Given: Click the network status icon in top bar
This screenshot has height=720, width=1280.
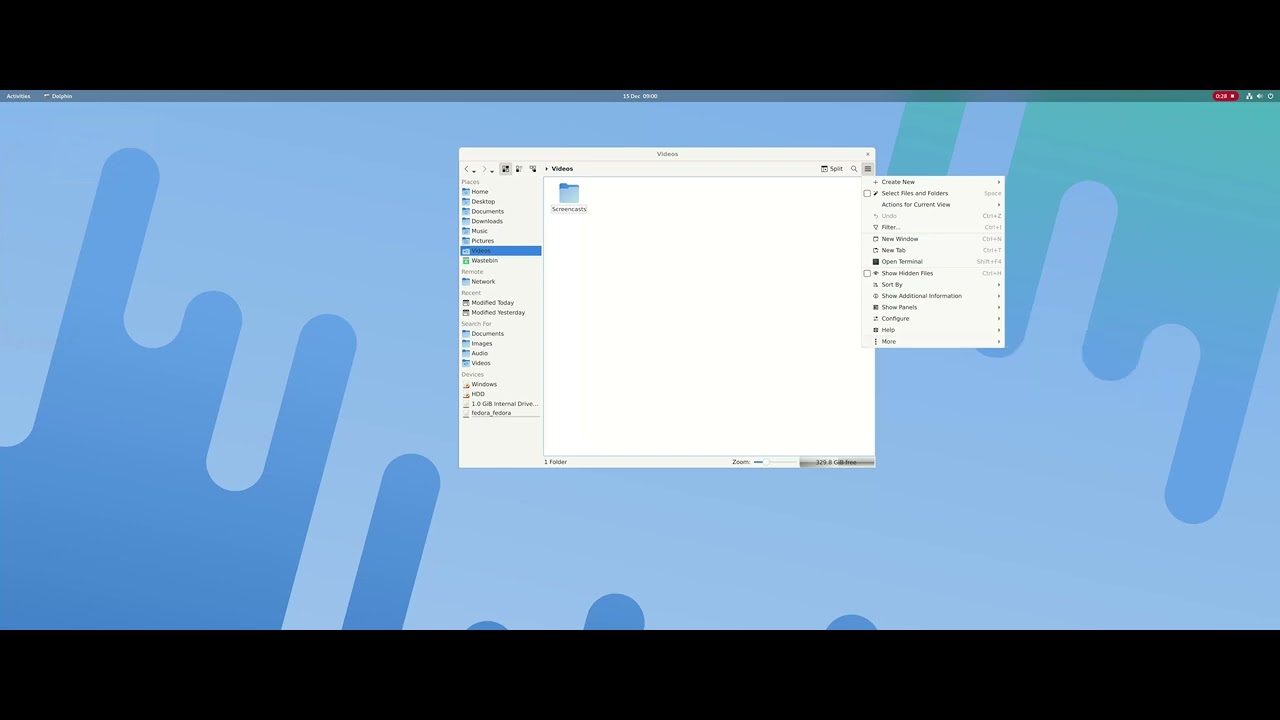Looking at the screenshot, I should 1249,96.
